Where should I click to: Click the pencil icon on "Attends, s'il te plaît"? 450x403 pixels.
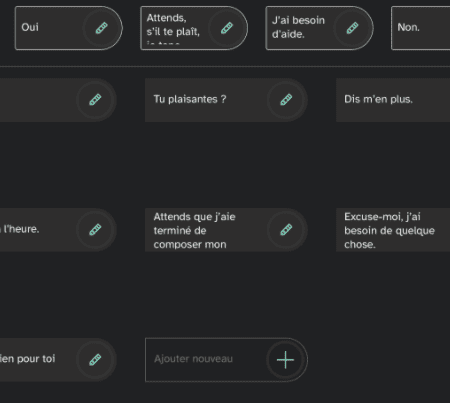[227, 28]
